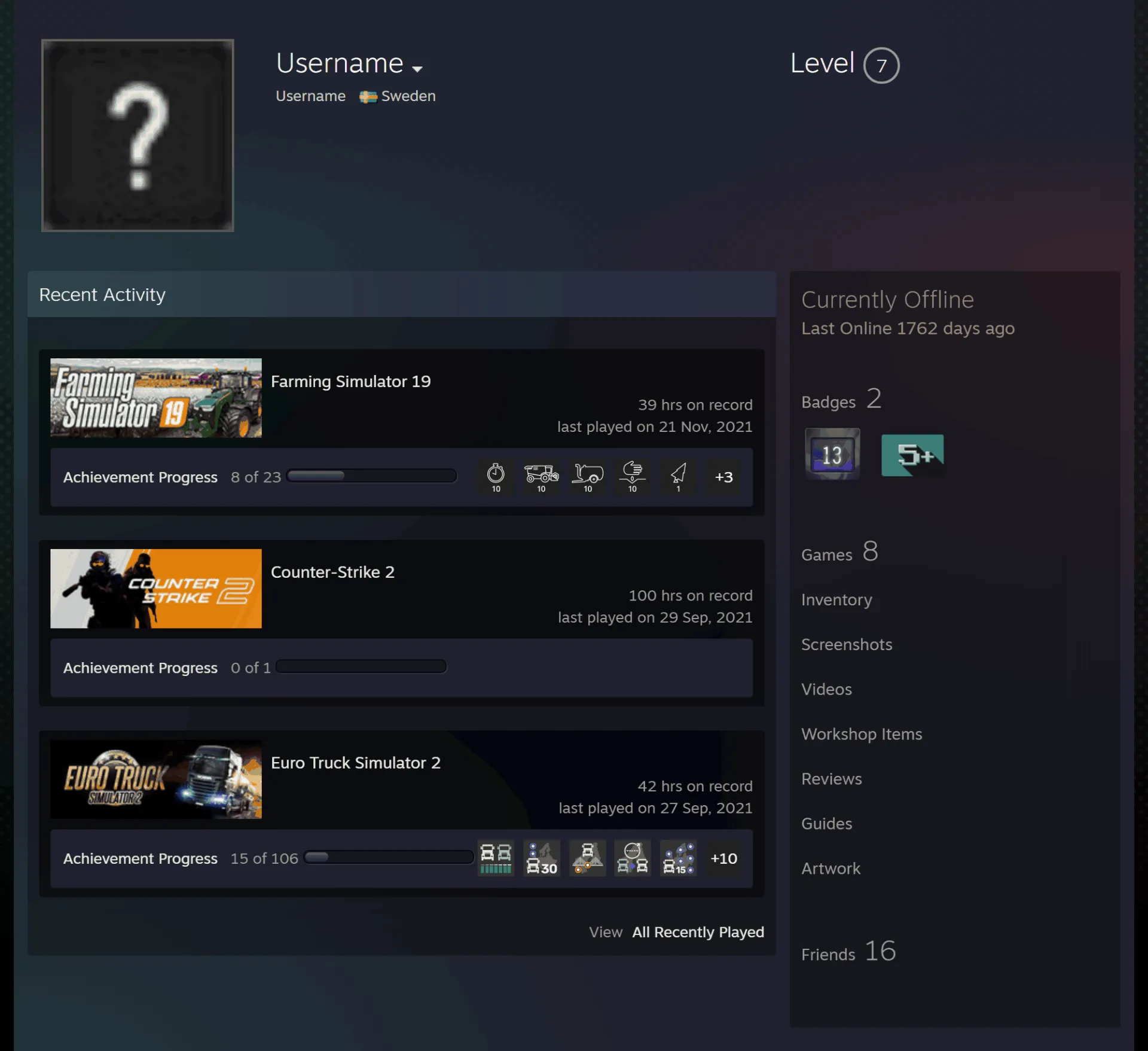The height and width of the screenshot is (1051, 1148).
Task: Click the Volvo trucks achievement icon in Euro Truck Simulator 2
Action: click(x=633, y=858)
